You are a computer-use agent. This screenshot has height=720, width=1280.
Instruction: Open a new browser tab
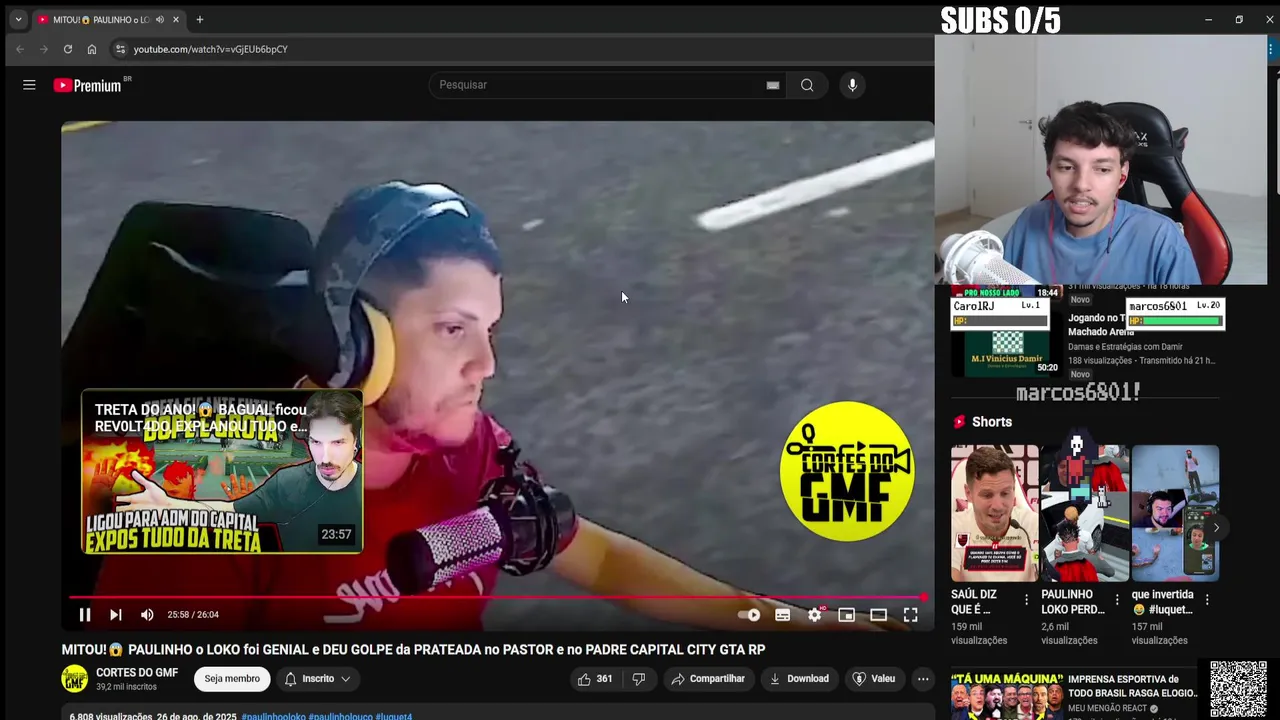pos(200,19)
